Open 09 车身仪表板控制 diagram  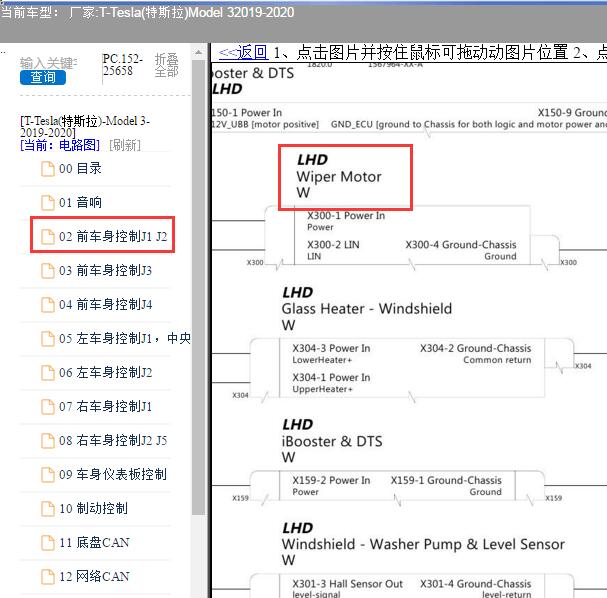point(113,475)
